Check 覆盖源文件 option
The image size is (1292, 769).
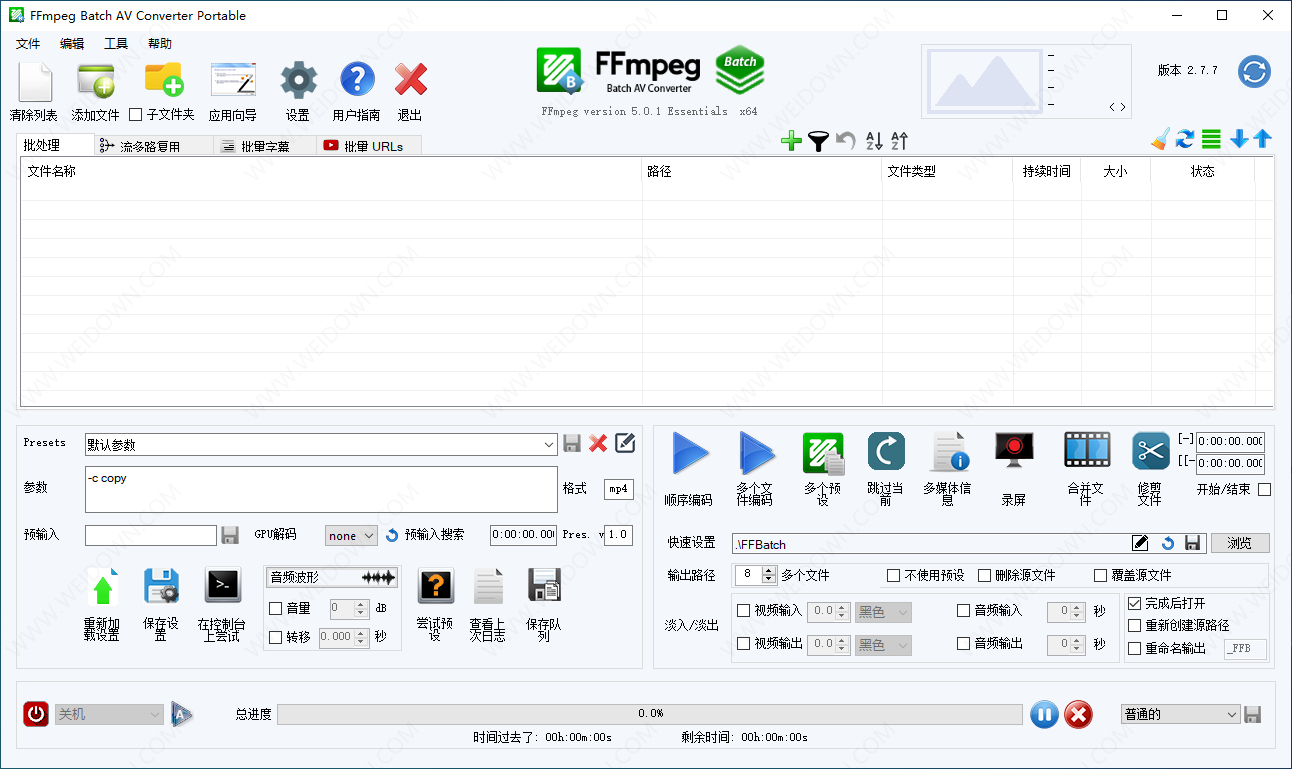point(1101,575)
